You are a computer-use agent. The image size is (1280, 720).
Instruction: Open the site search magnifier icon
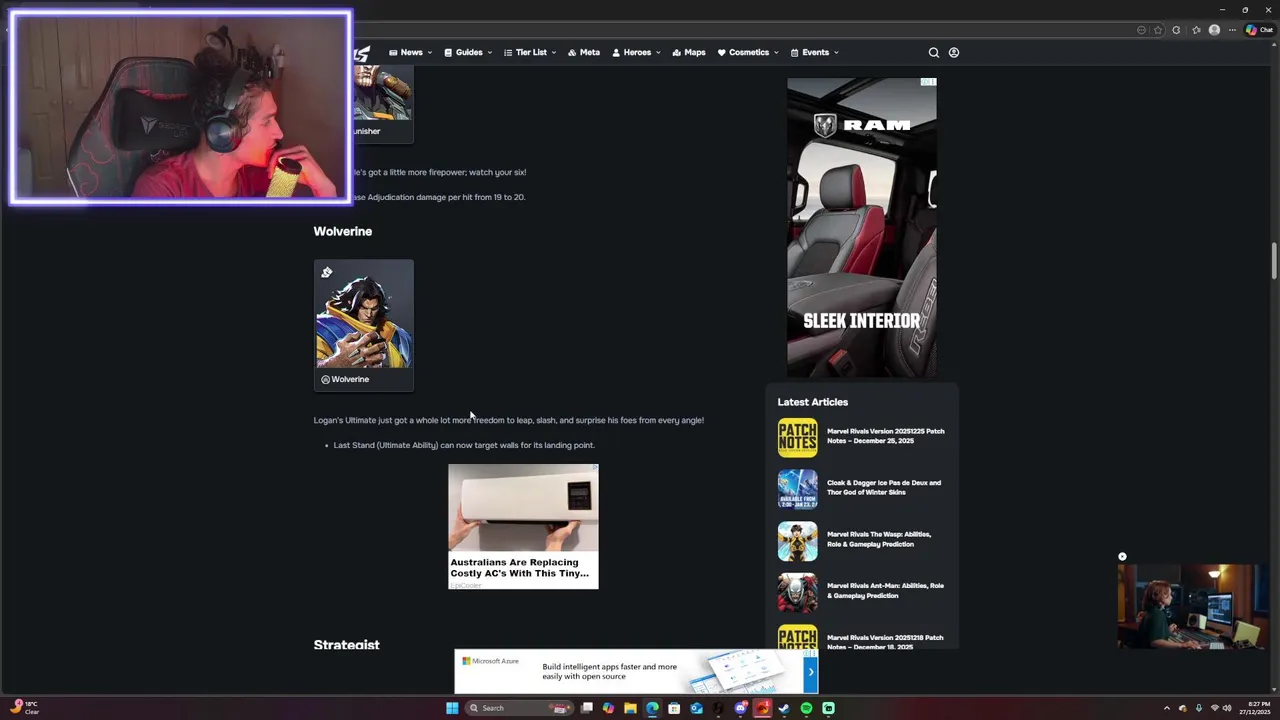point(934,52)
